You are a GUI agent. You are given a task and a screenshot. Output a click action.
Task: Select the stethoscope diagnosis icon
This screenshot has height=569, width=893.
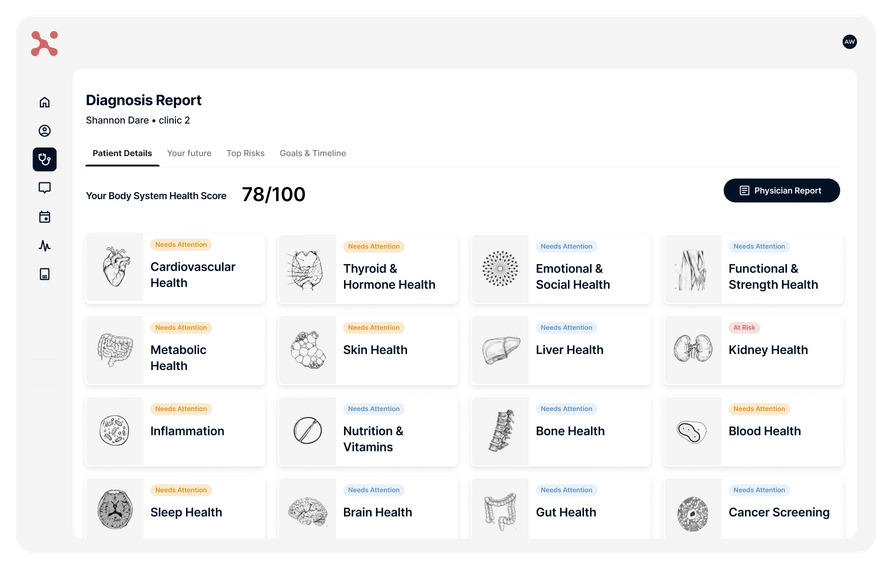44,159
